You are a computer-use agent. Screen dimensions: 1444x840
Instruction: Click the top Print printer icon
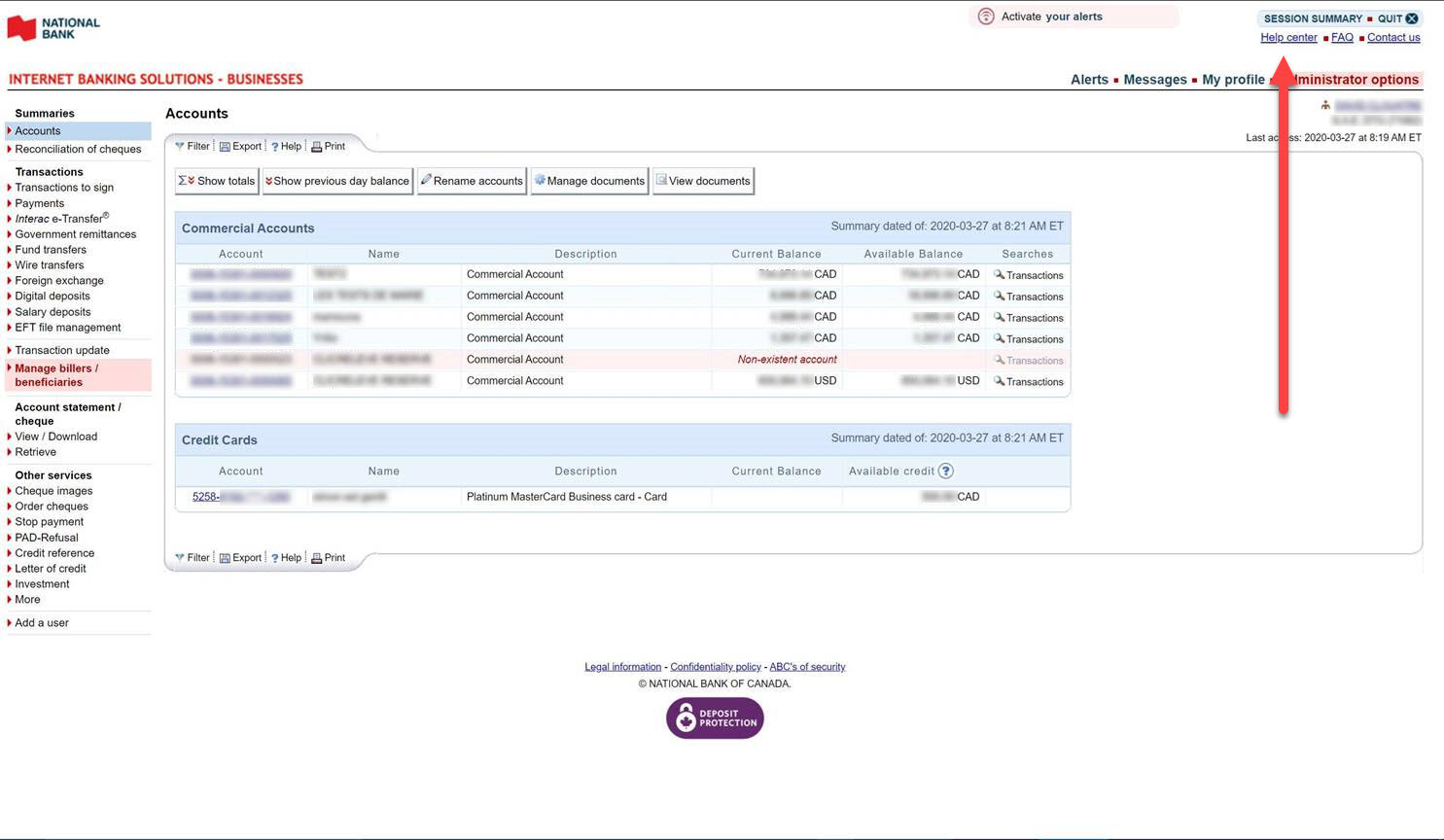point(316,147)
